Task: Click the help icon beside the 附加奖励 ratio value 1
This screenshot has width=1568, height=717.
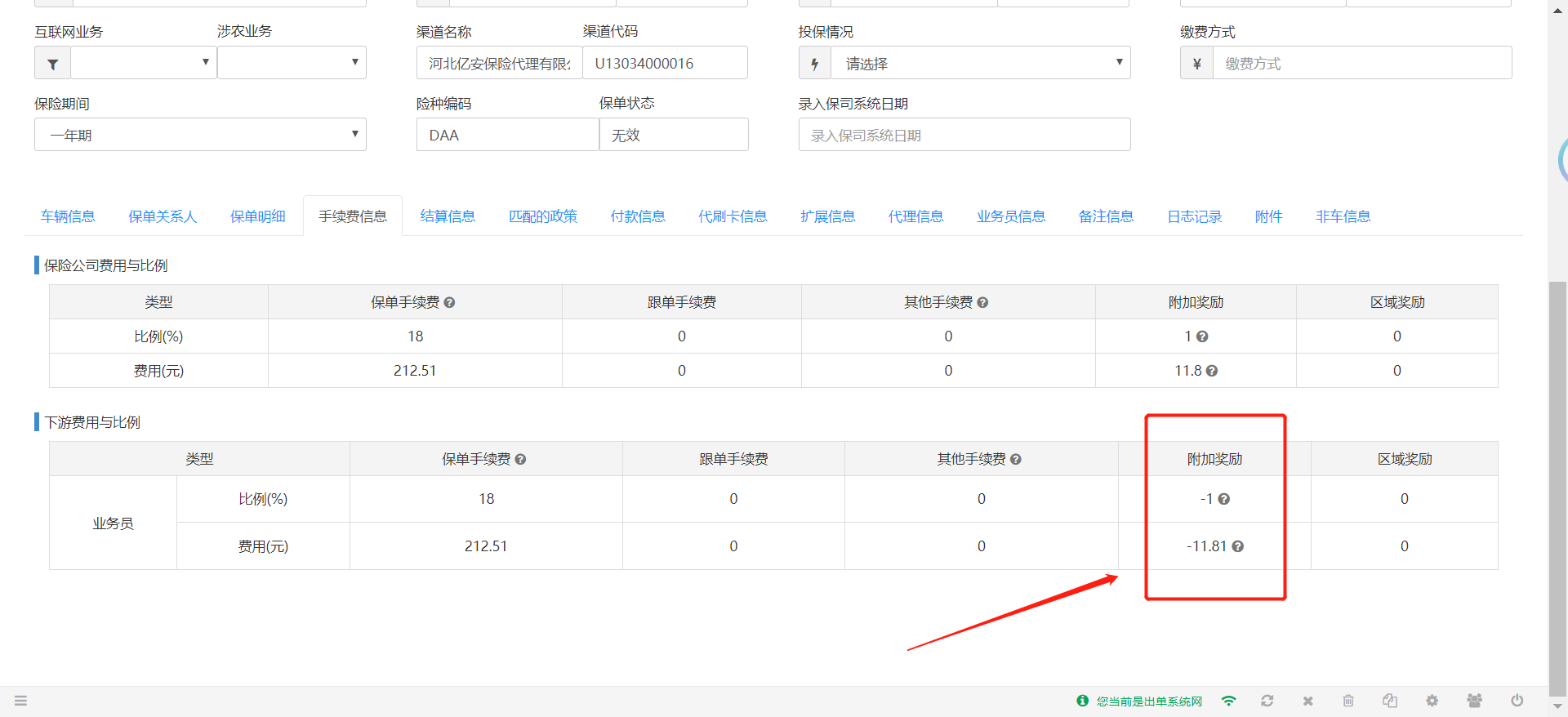Action: tap(1202, 336)
